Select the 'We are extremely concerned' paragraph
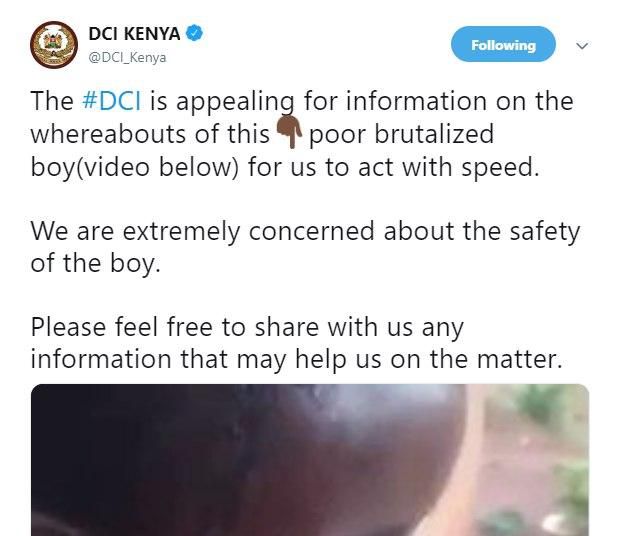623x536 pixels. [305, 247]
